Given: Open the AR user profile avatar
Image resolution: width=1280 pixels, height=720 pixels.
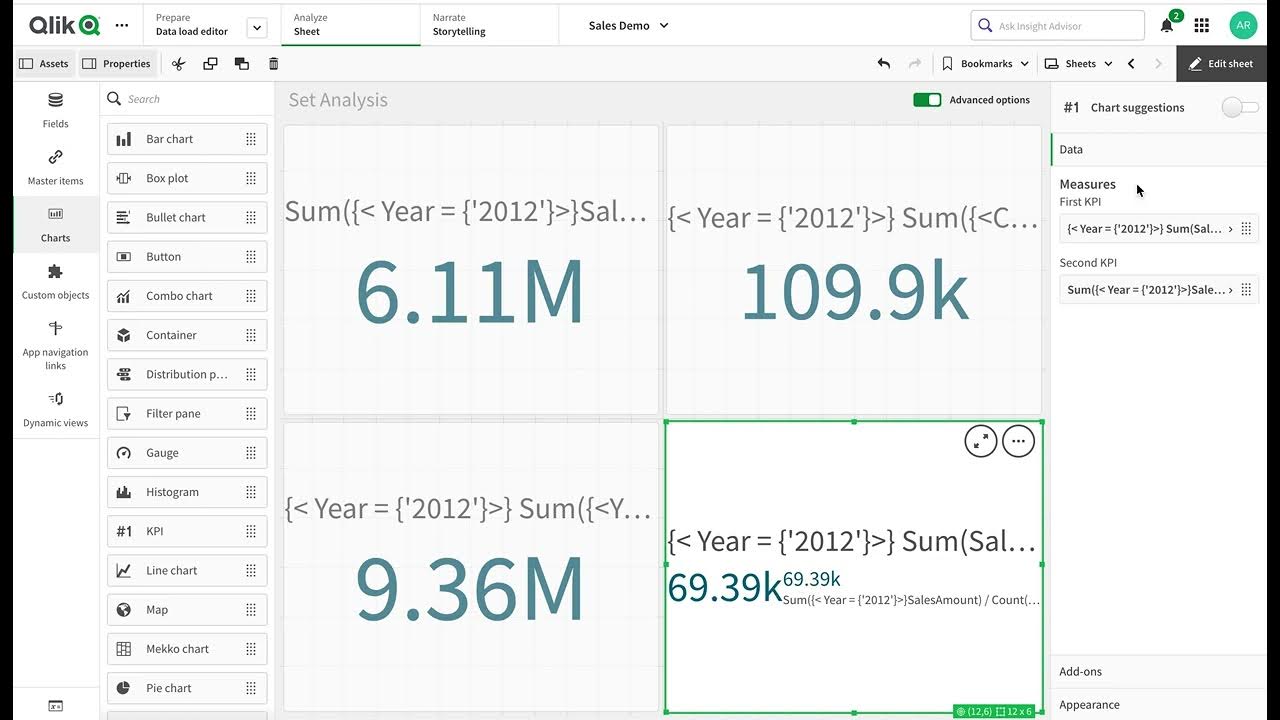Looking at the screenshot, I should [1243, 25].
